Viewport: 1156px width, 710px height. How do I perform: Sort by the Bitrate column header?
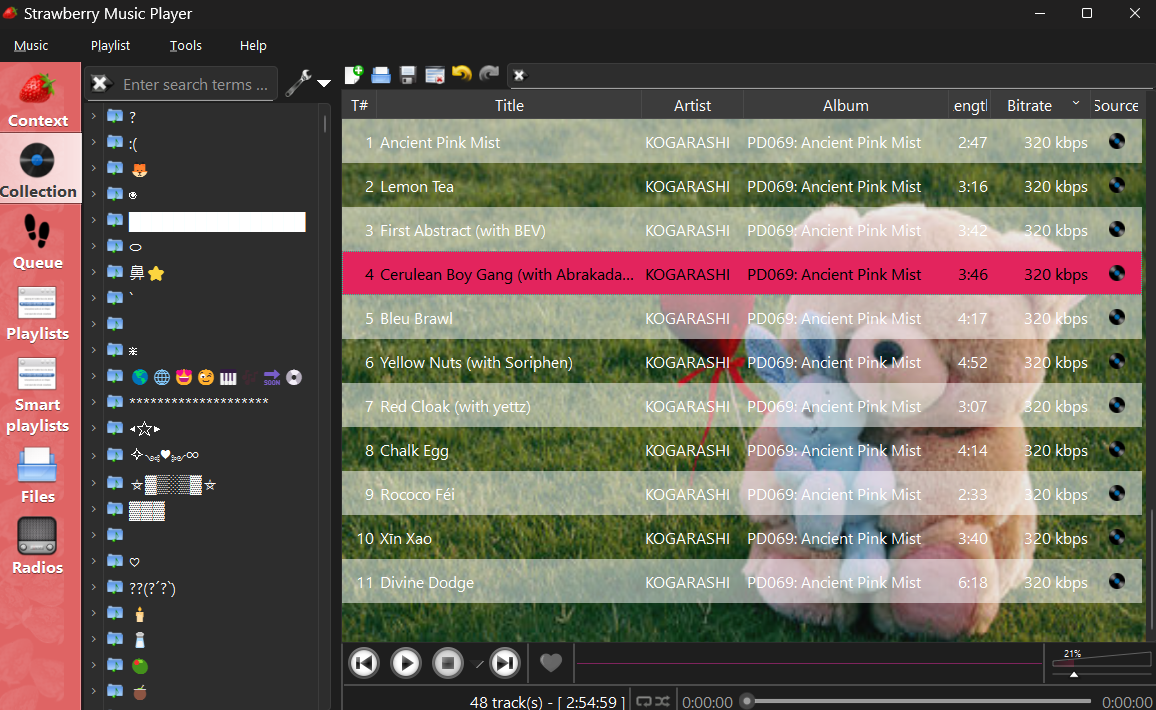click(1040, 105)
